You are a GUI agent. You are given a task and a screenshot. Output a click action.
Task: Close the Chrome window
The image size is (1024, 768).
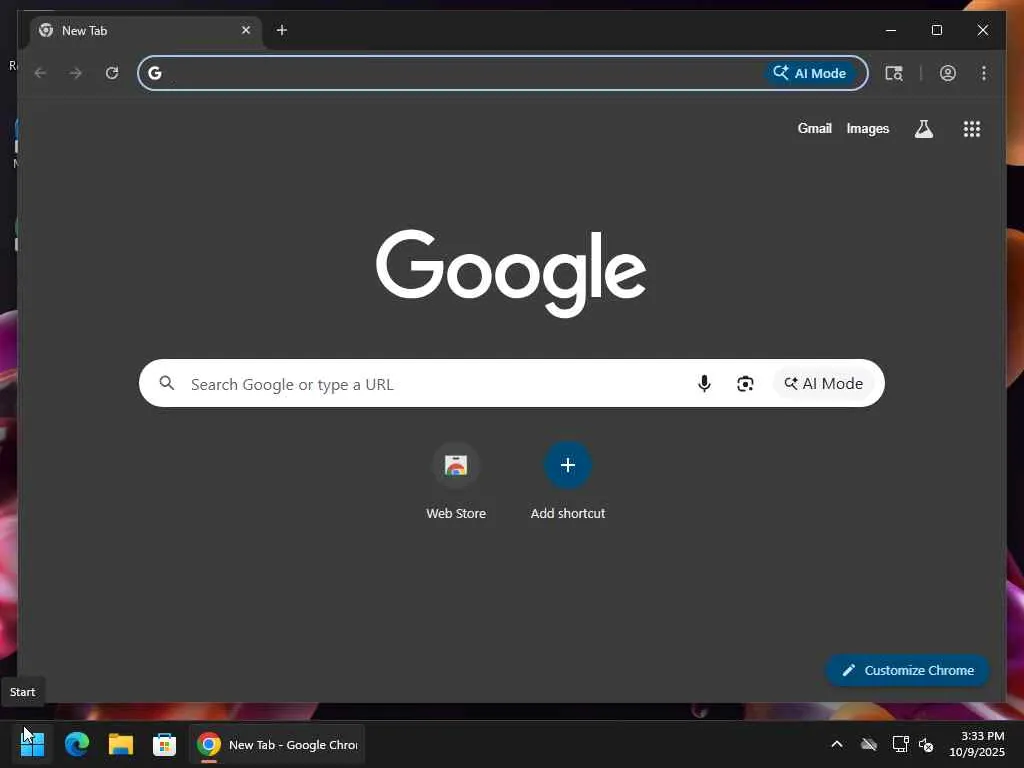pos(982,30)
